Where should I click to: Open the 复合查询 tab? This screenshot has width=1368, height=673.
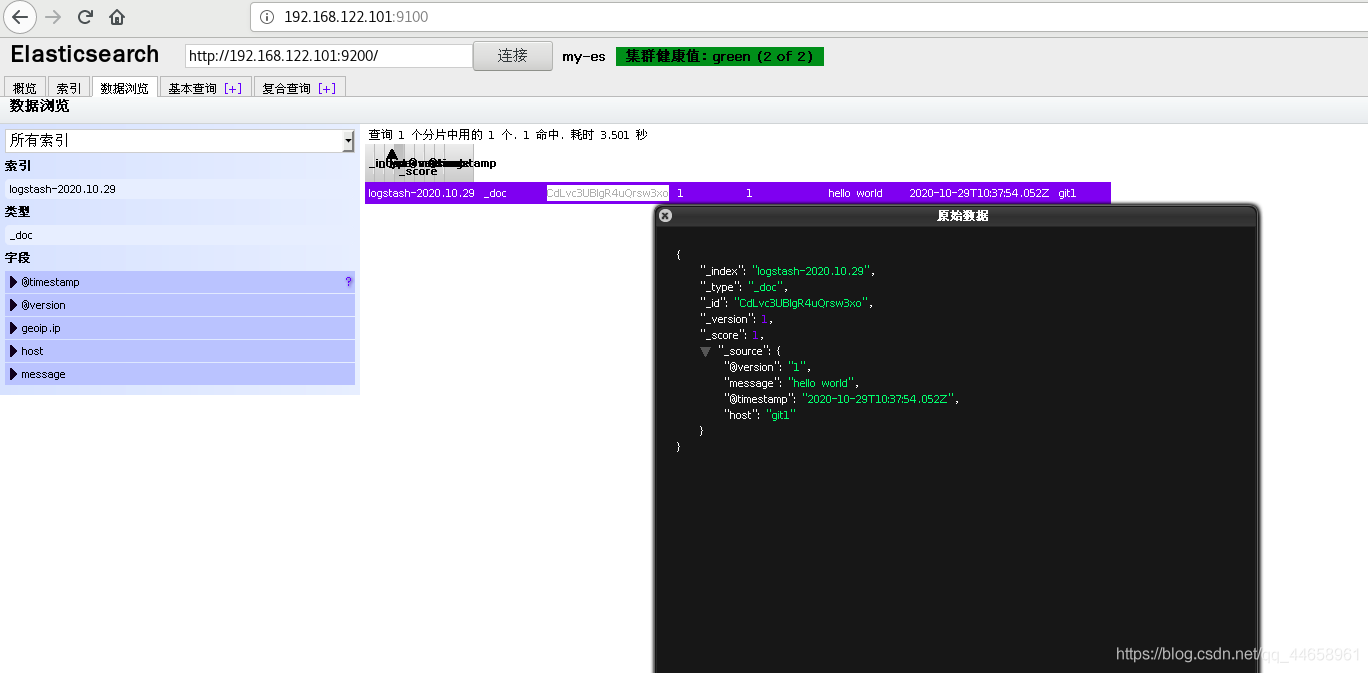(286, 88)
